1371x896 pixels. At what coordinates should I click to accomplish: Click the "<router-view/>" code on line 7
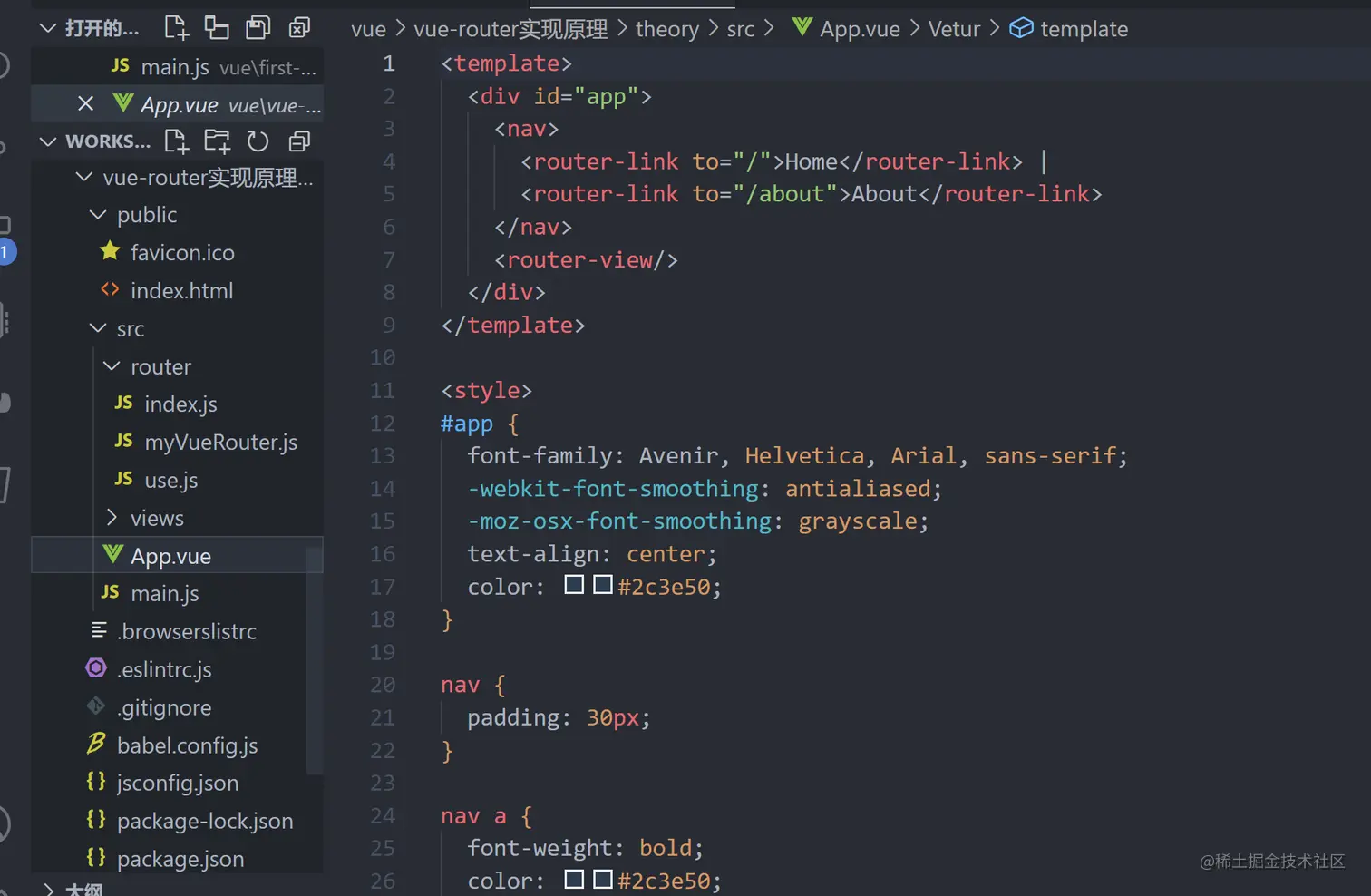coord(586,259)
